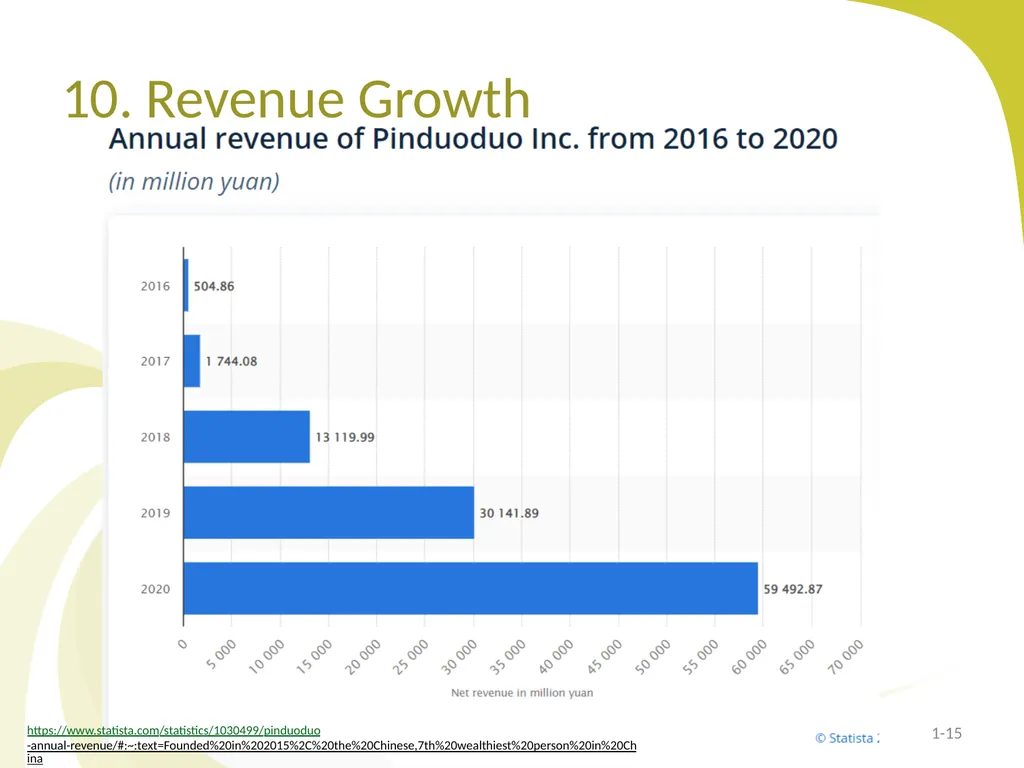Click the 60 000 x-axis tick label

click(749, 656)
